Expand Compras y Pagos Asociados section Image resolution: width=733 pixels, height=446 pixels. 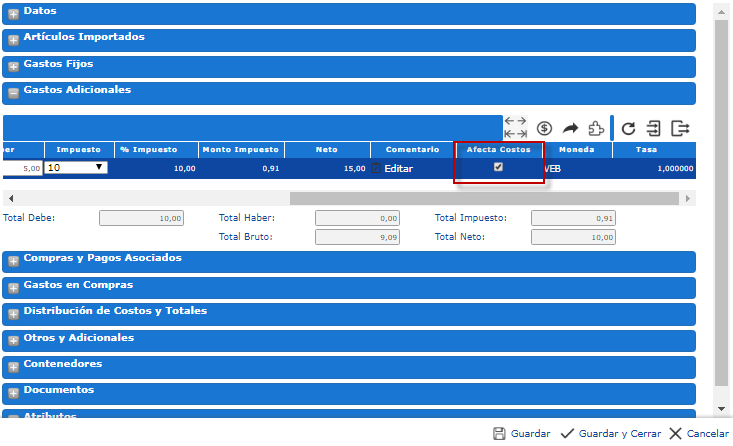[x=14, y=261]
